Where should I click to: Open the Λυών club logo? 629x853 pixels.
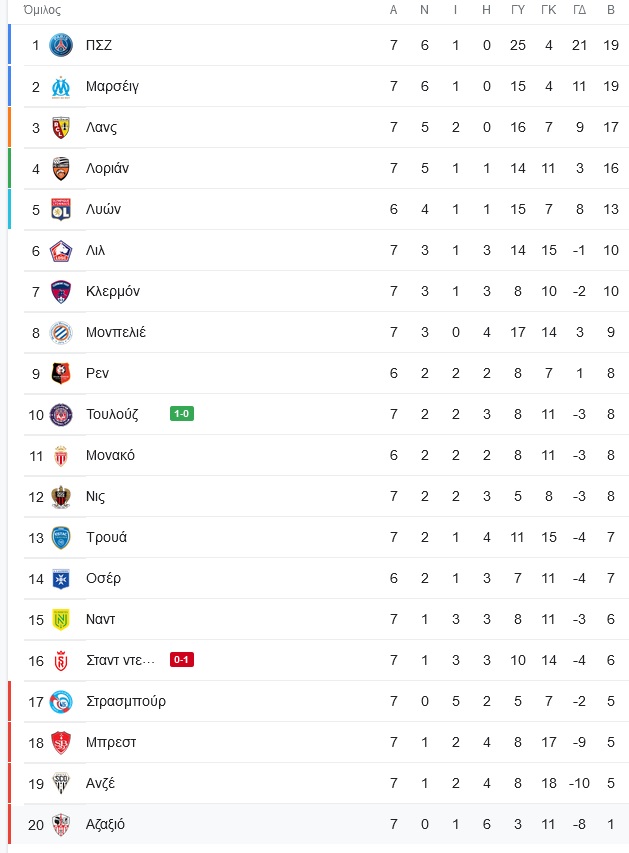[x=61, y=209]
